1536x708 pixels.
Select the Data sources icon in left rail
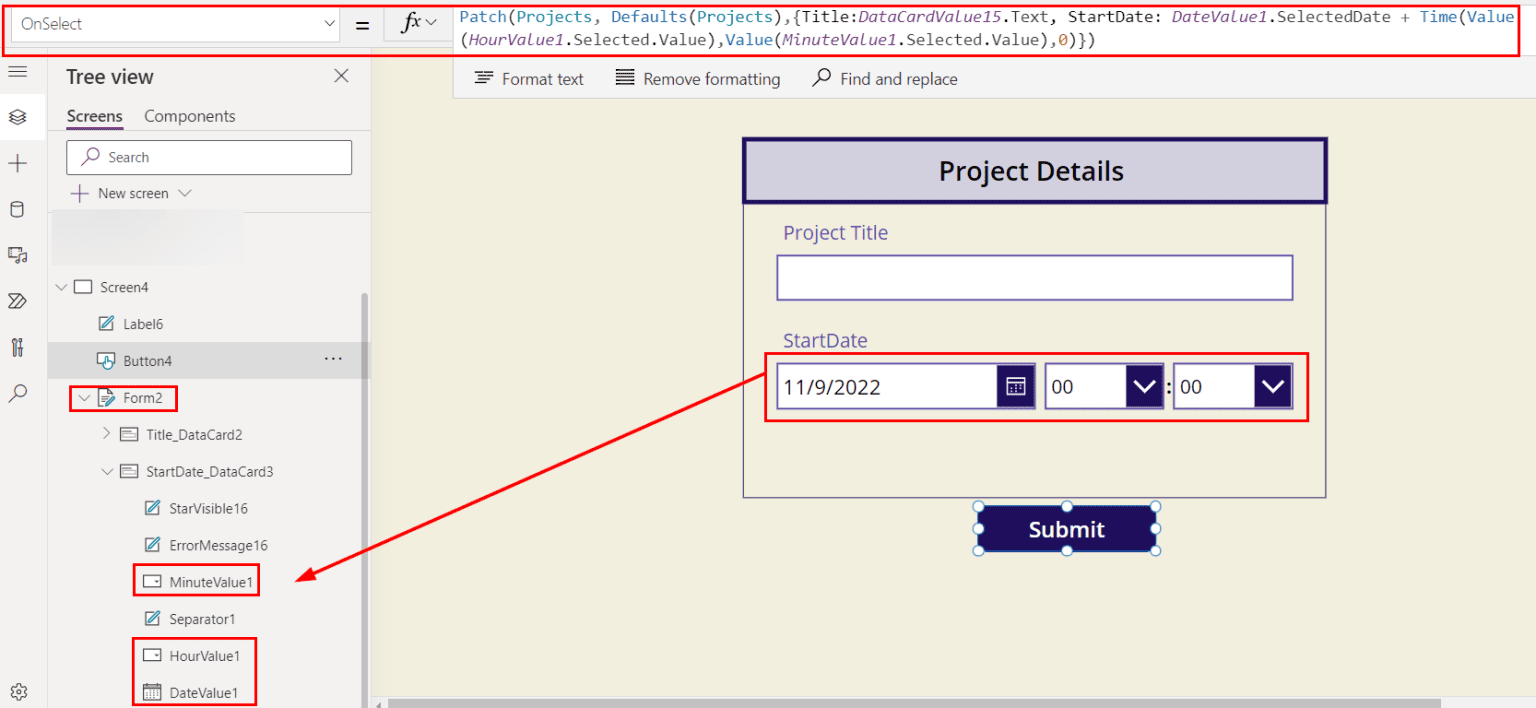click(18, 208)
